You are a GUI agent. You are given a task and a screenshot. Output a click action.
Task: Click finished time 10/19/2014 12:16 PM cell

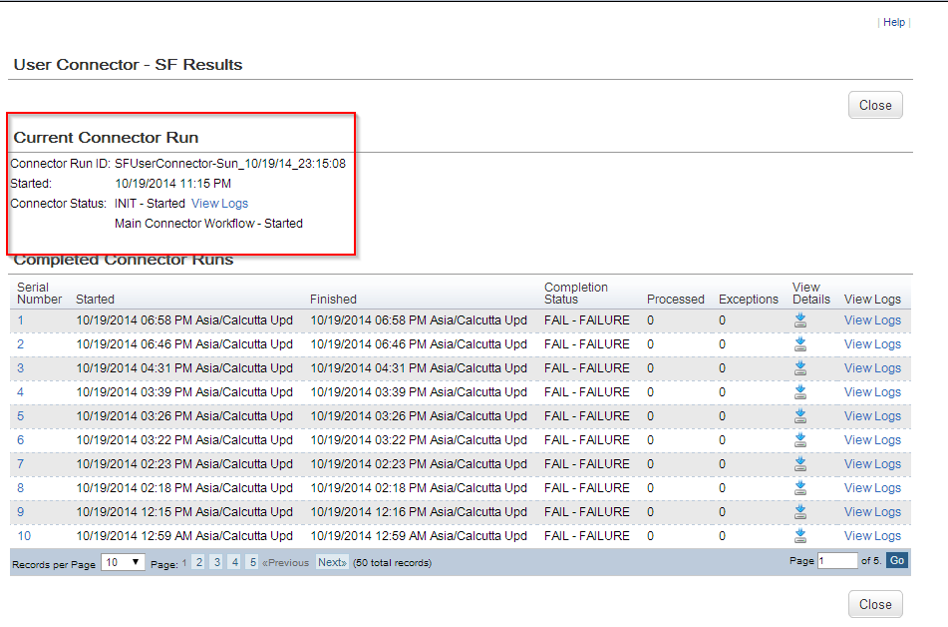(x=418, y=512)
